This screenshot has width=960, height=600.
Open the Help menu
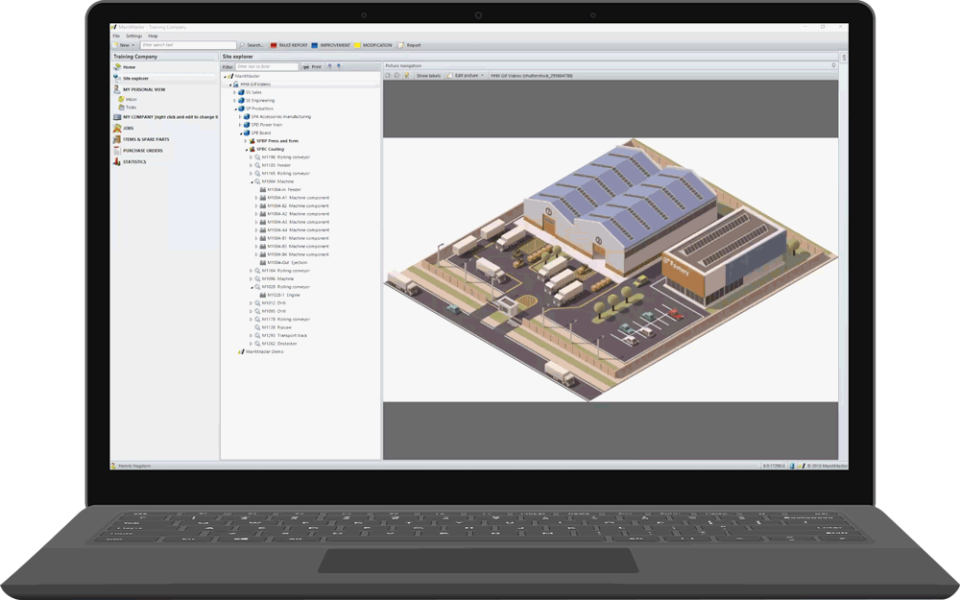pos(152,36)
